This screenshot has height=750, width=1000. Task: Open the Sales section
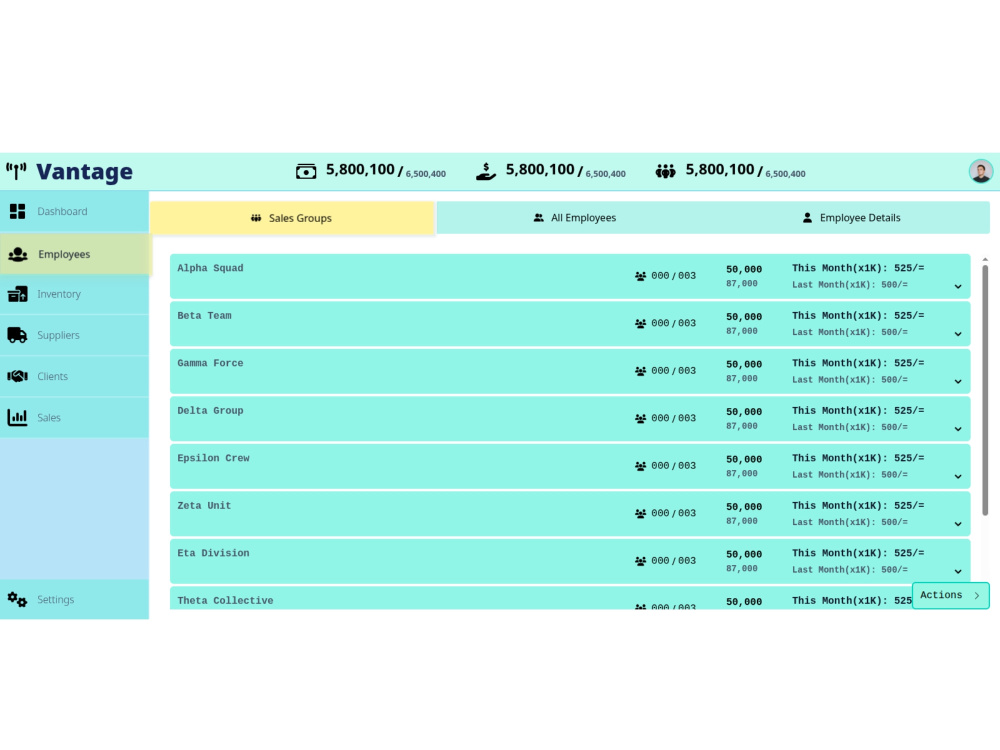coord(75,418)
